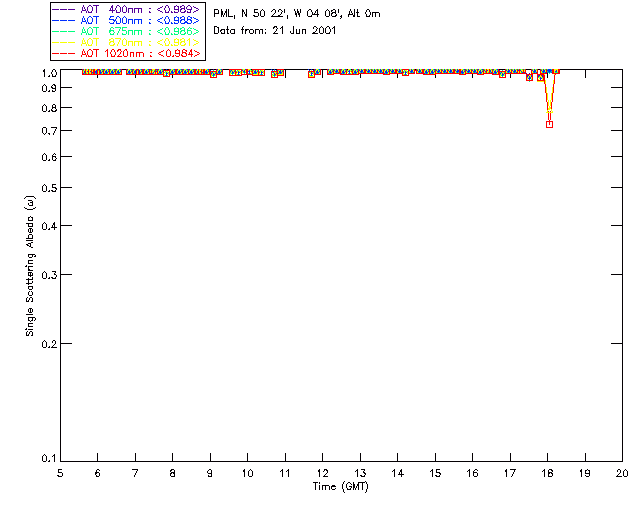Click hour 16 label on the time axis
This screenshot has width=640, height=512.
pos(472,473)
